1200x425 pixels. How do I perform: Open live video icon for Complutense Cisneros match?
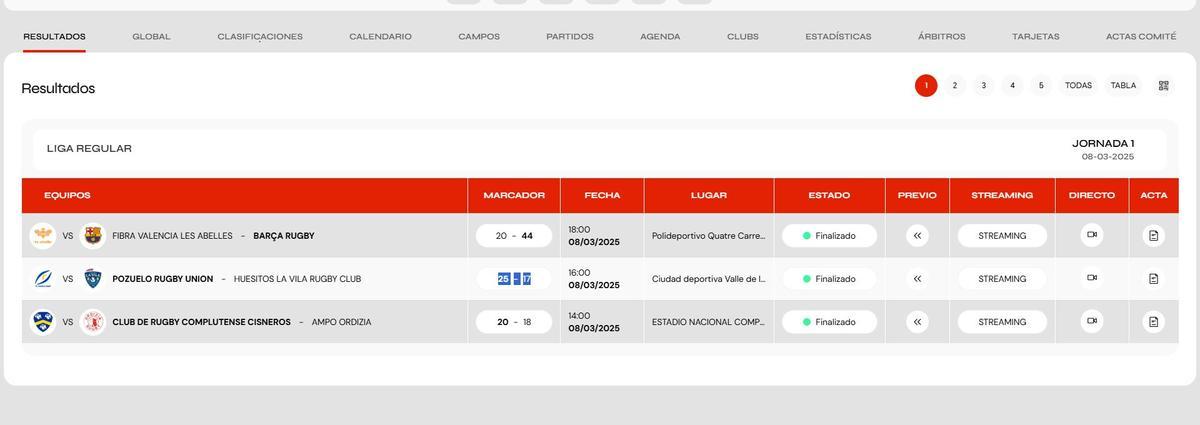1092,321
